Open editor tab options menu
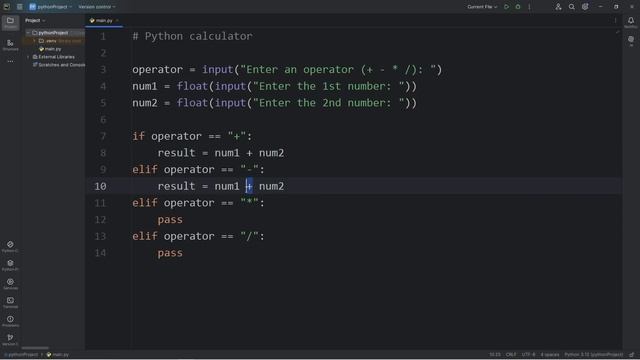Viewport: 640px width, 360px height. pos(616,20)
